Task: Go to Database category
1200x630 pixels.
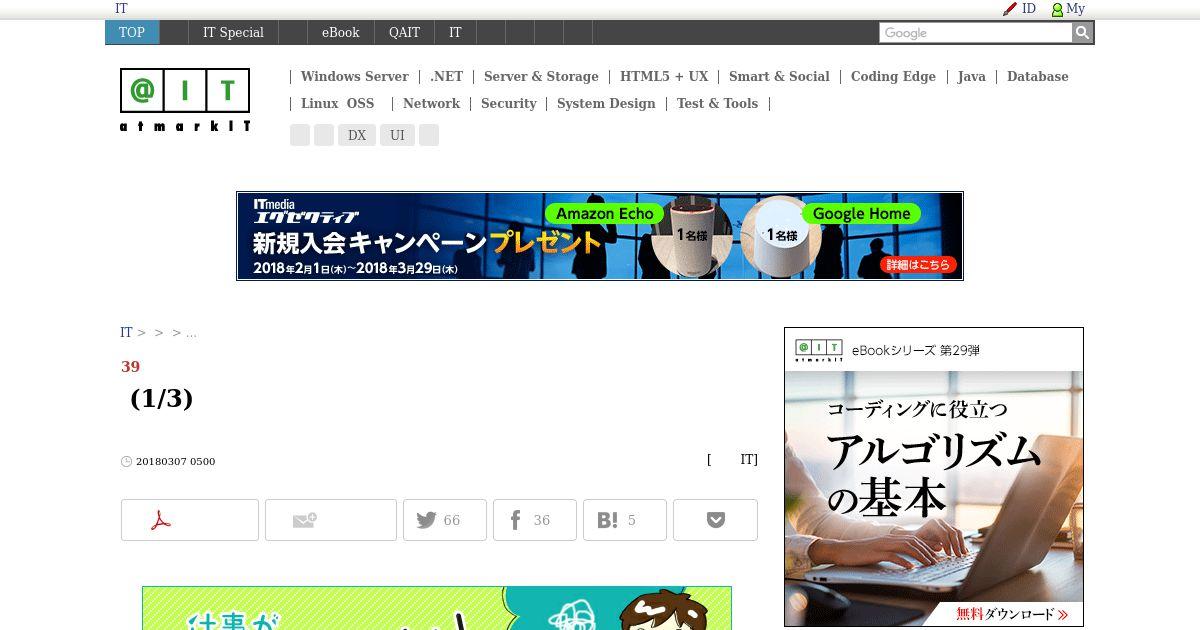Action: pyautogui.click(x=1037, y=77)
